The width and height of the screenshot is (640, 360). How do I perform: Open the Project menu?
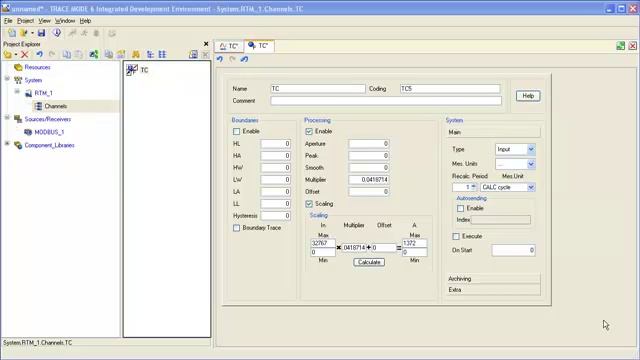pyautogui.click(x=25, y=21)
